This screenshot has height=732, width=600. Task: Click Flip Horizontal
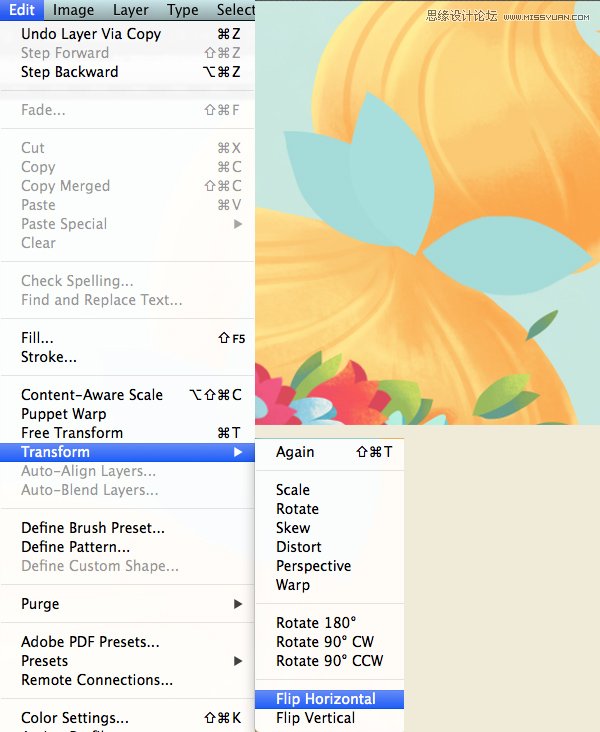click(x=330, y=699)
